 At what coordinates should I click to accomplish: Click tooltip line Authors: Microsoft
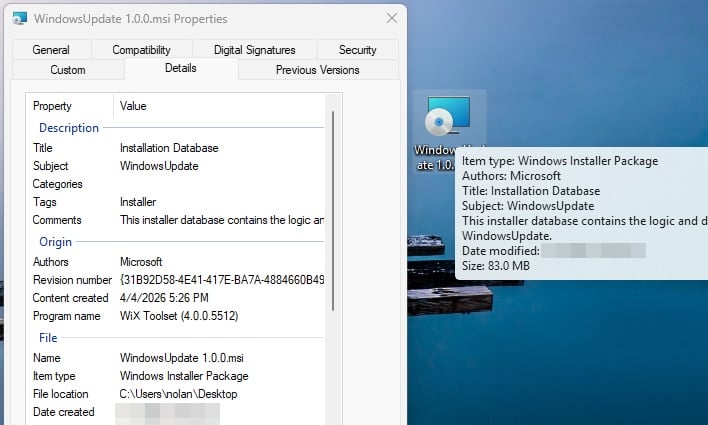click(x=511, y=176)
